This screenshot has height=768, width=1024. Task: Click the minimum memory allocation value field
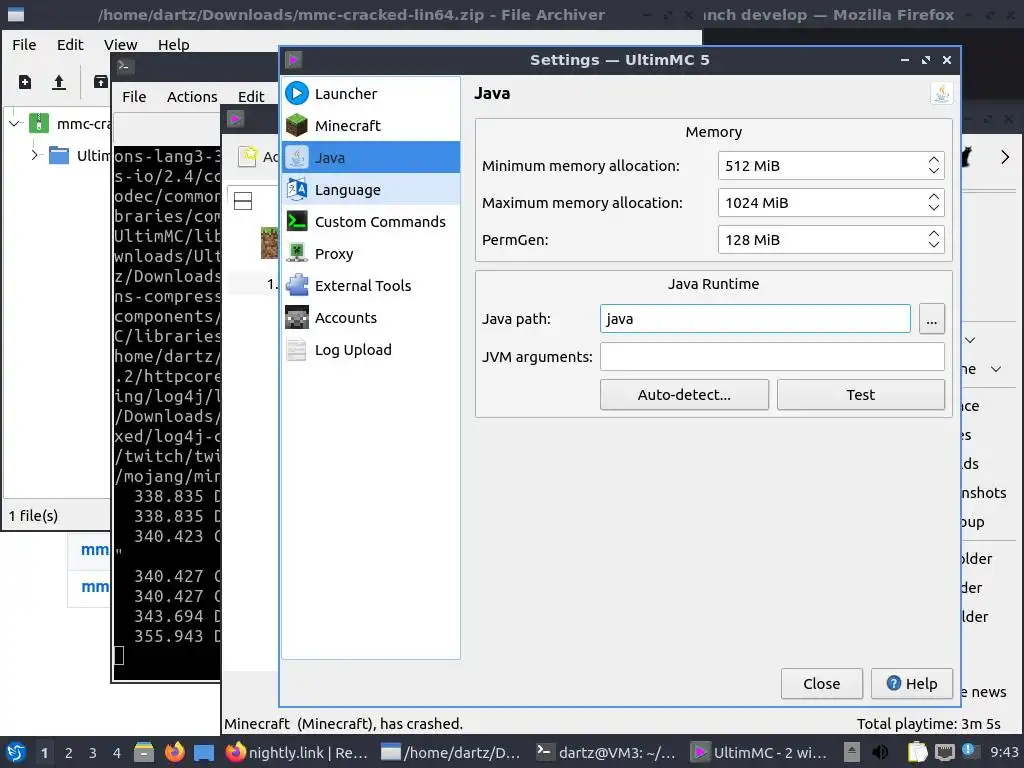click(x=831, y=166)
